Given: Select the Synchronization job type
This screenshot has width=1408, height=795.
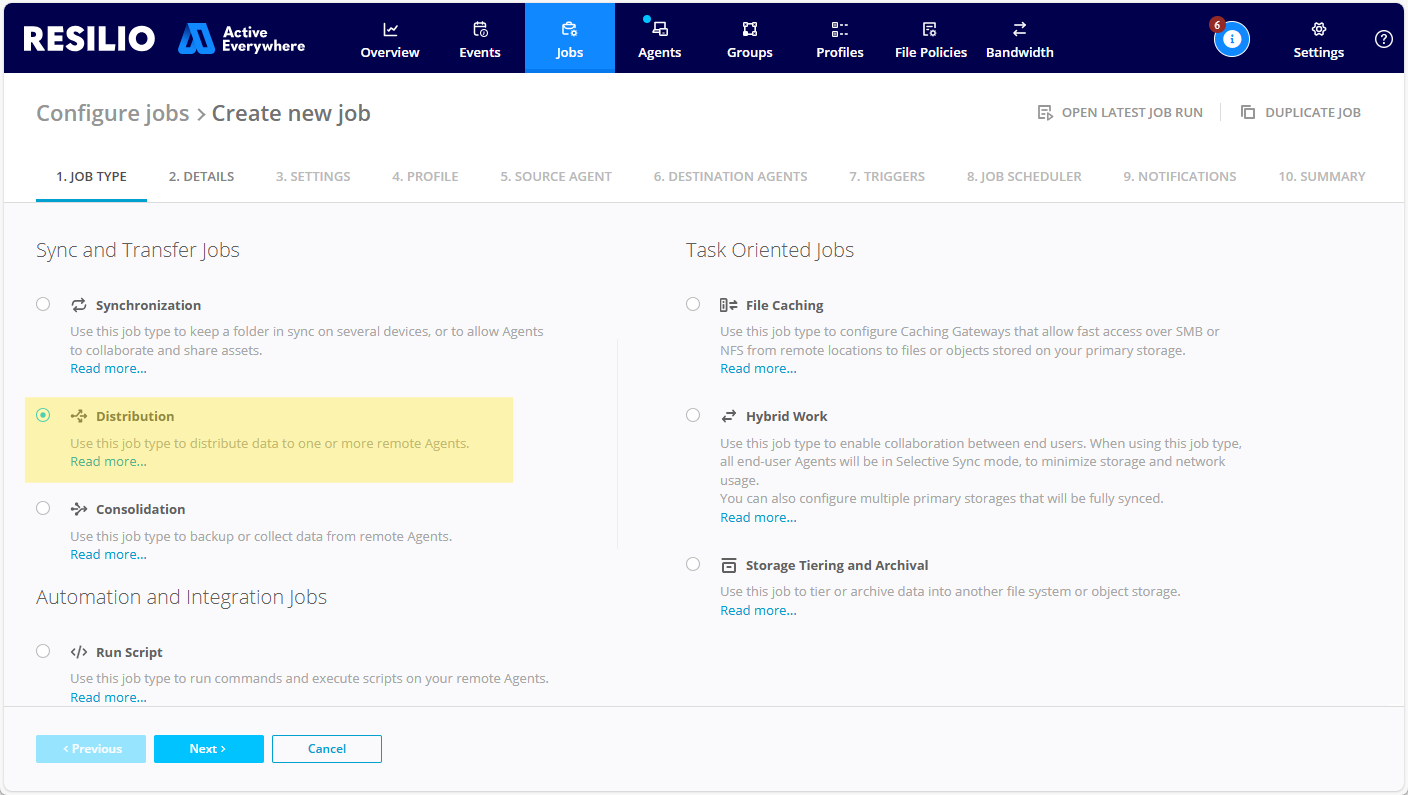Looking at the screenshot, I should coord(43,303).
